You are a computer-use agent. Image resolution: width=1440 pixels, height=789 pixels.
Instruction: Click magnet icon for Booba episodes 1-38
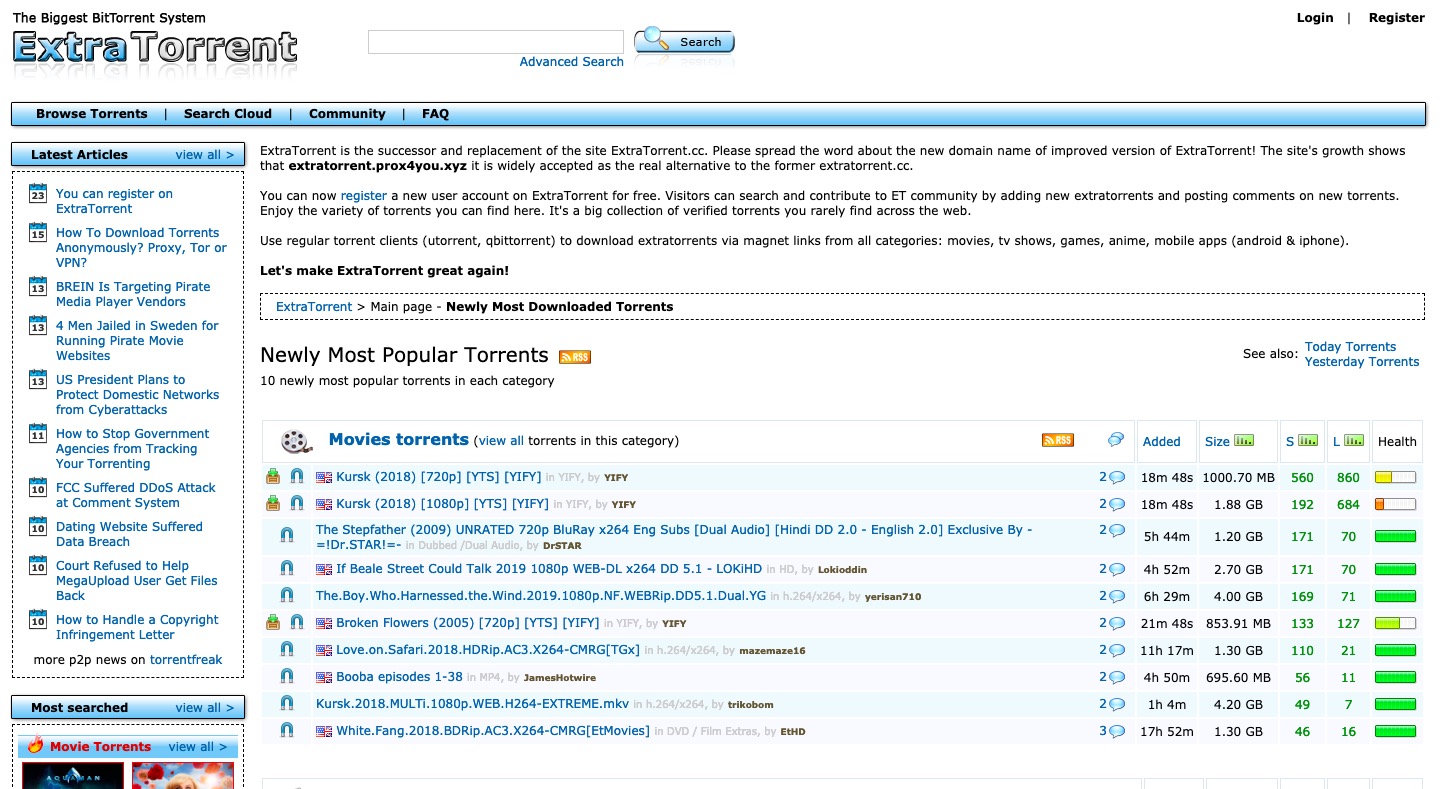click(x=287, y=677)
